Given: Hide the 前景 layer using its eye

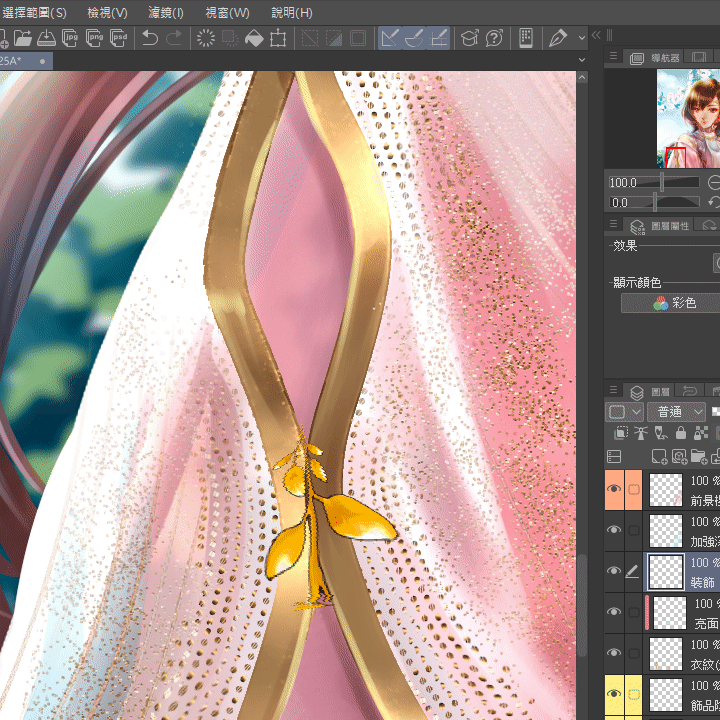Looking at the screenshot, I should [x=614, y=489].
